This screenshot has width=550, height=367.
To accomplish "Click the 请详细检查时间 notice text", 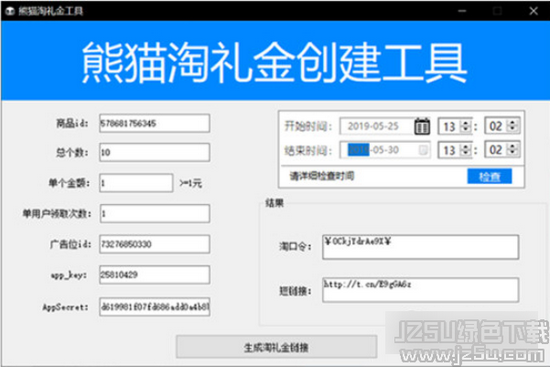I will coord(322,176).
